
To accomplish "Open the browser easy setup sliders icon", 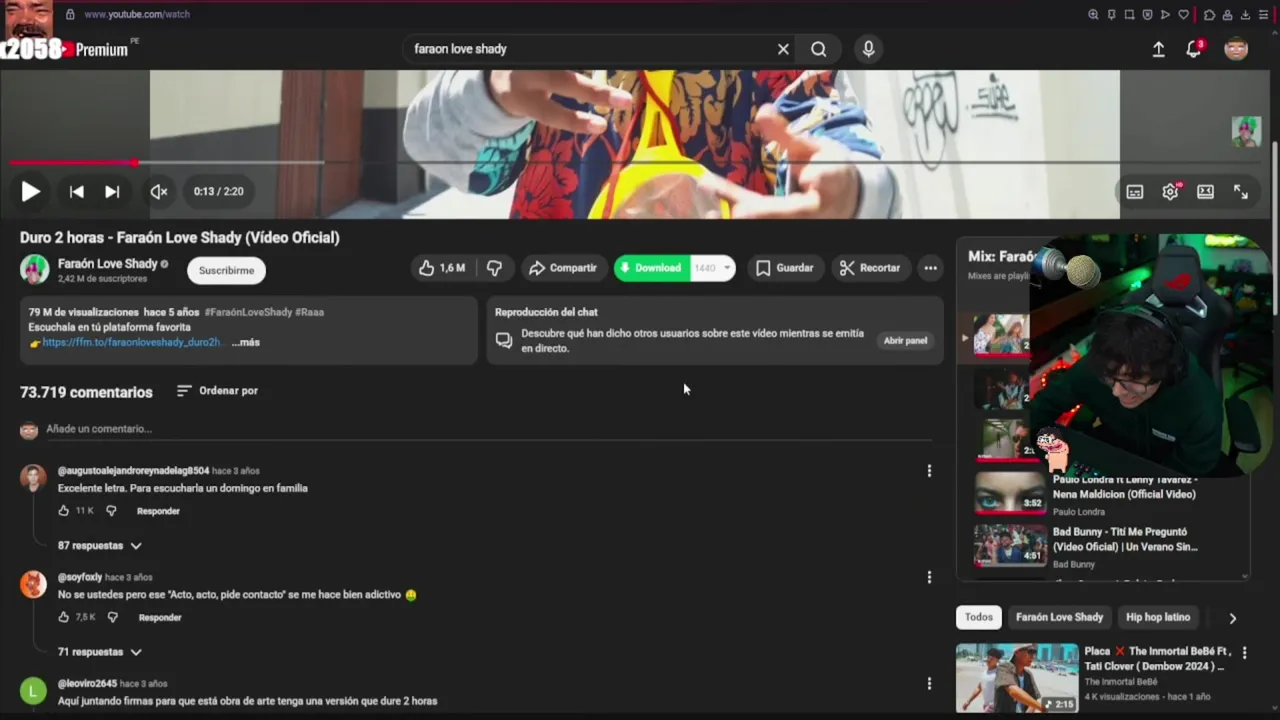I will (1263, 15).
